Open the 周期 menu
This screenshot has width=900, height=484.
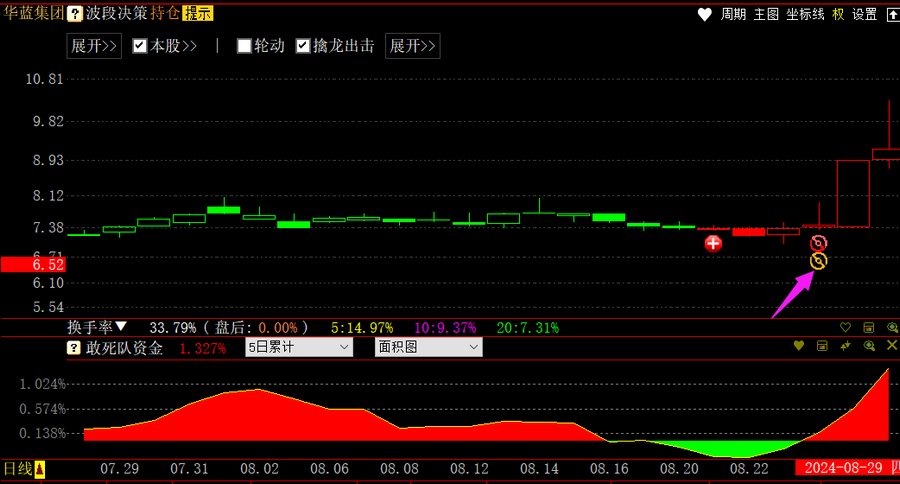click(x=733, y=14)
